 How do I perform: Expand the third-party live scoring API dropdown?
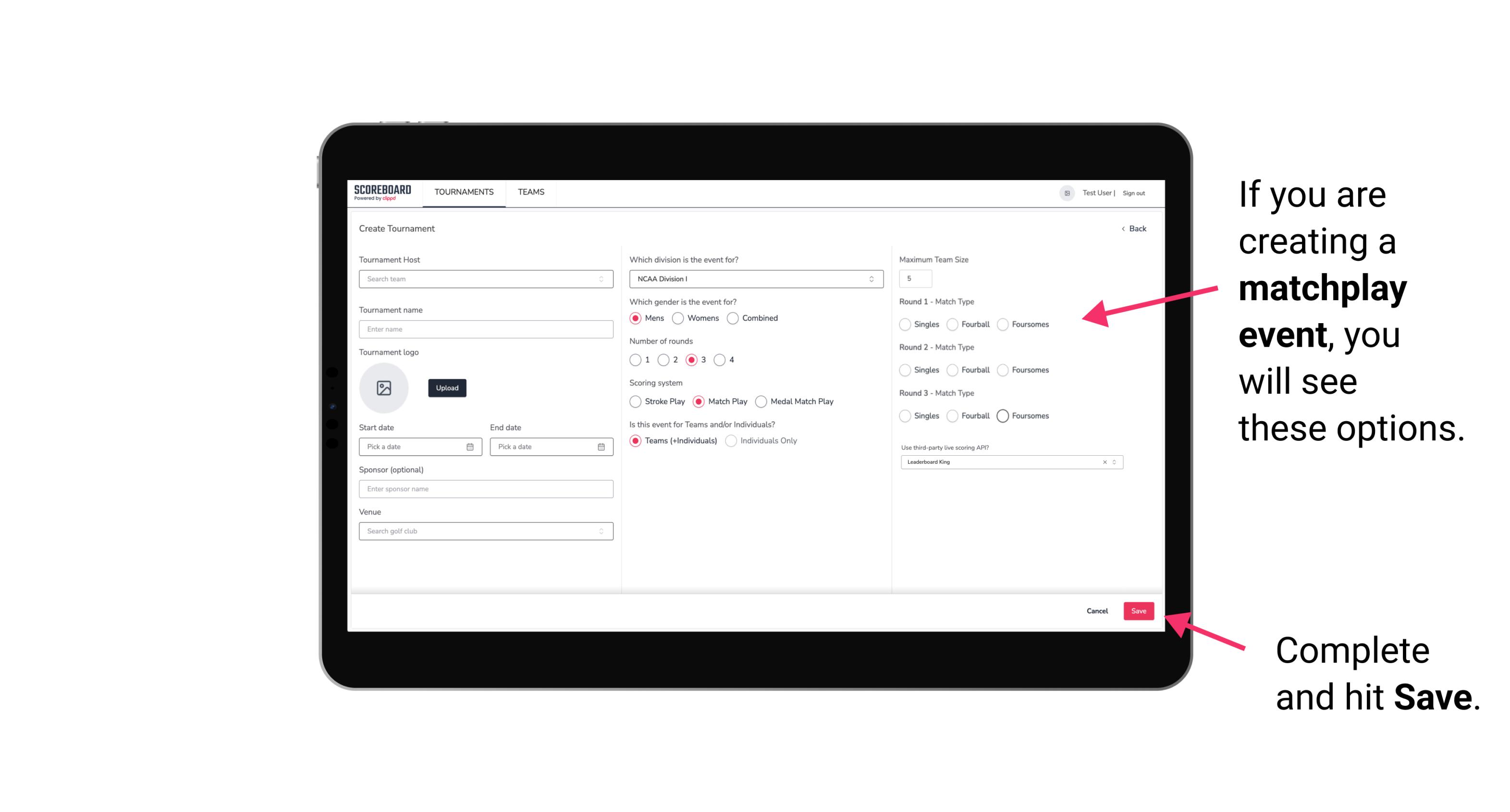tap(1114, 461)
